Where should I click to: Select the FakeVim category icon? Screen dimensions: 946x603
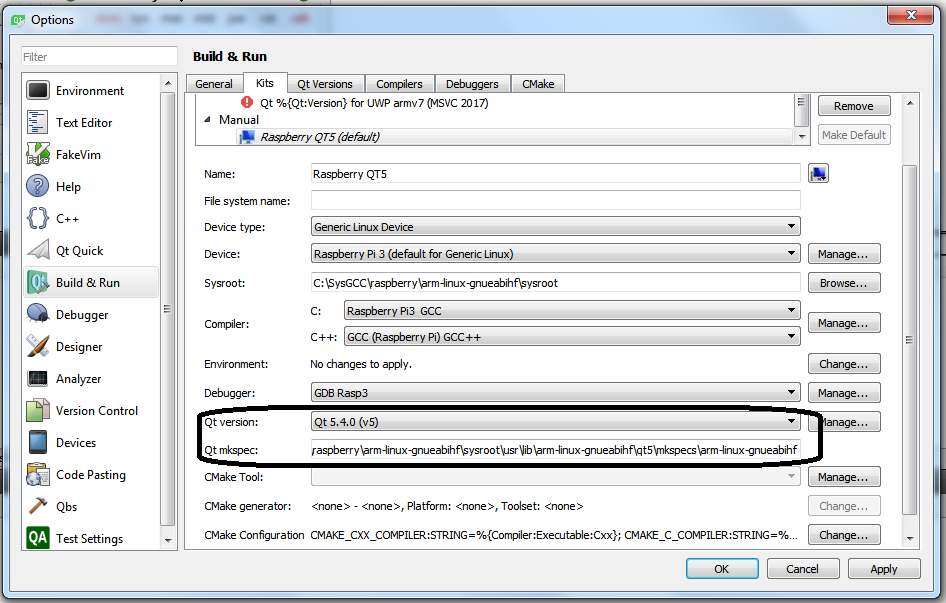pyautogui.click(x=37, y=155)
